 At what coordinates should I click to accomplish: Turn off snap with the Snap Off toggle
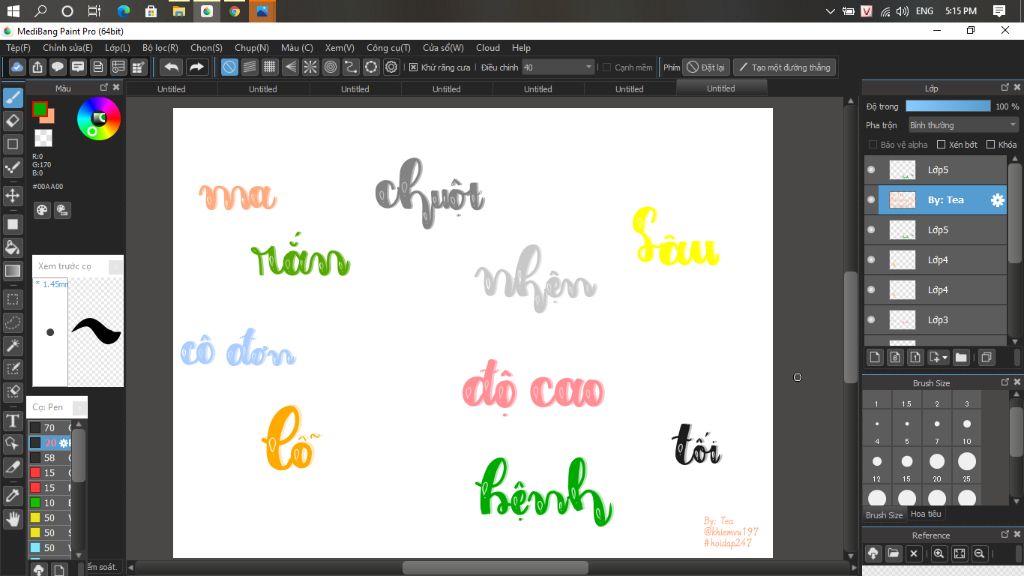pos(229,67)
